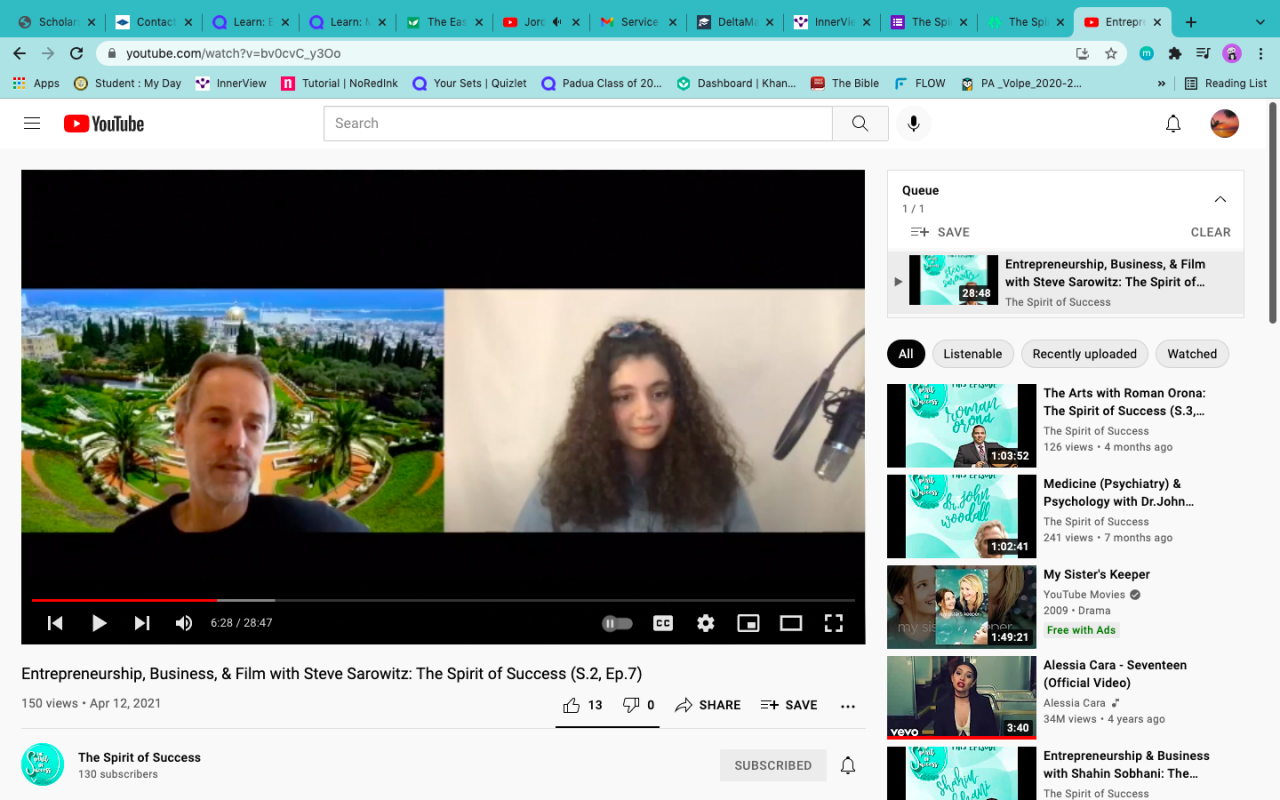Save the queue as a playlist

940,232
